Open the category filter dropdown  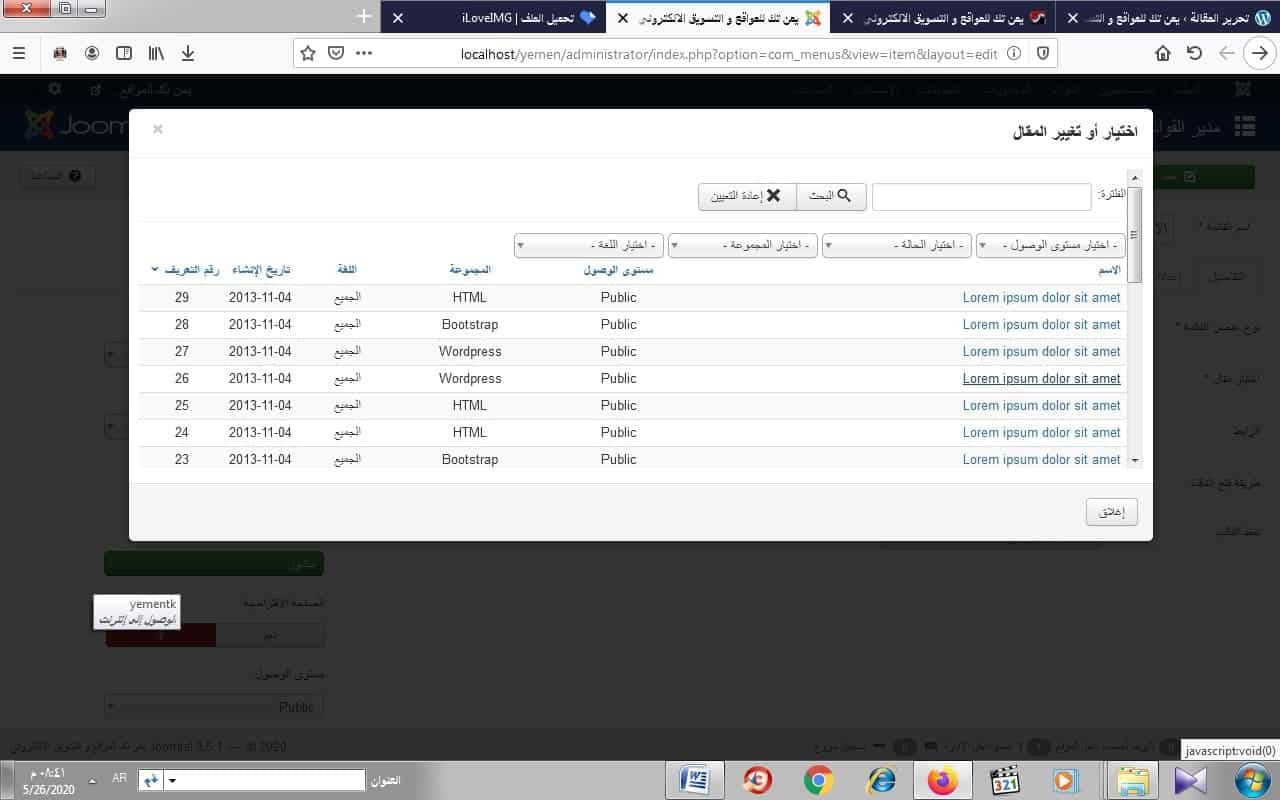click(743, 245)
